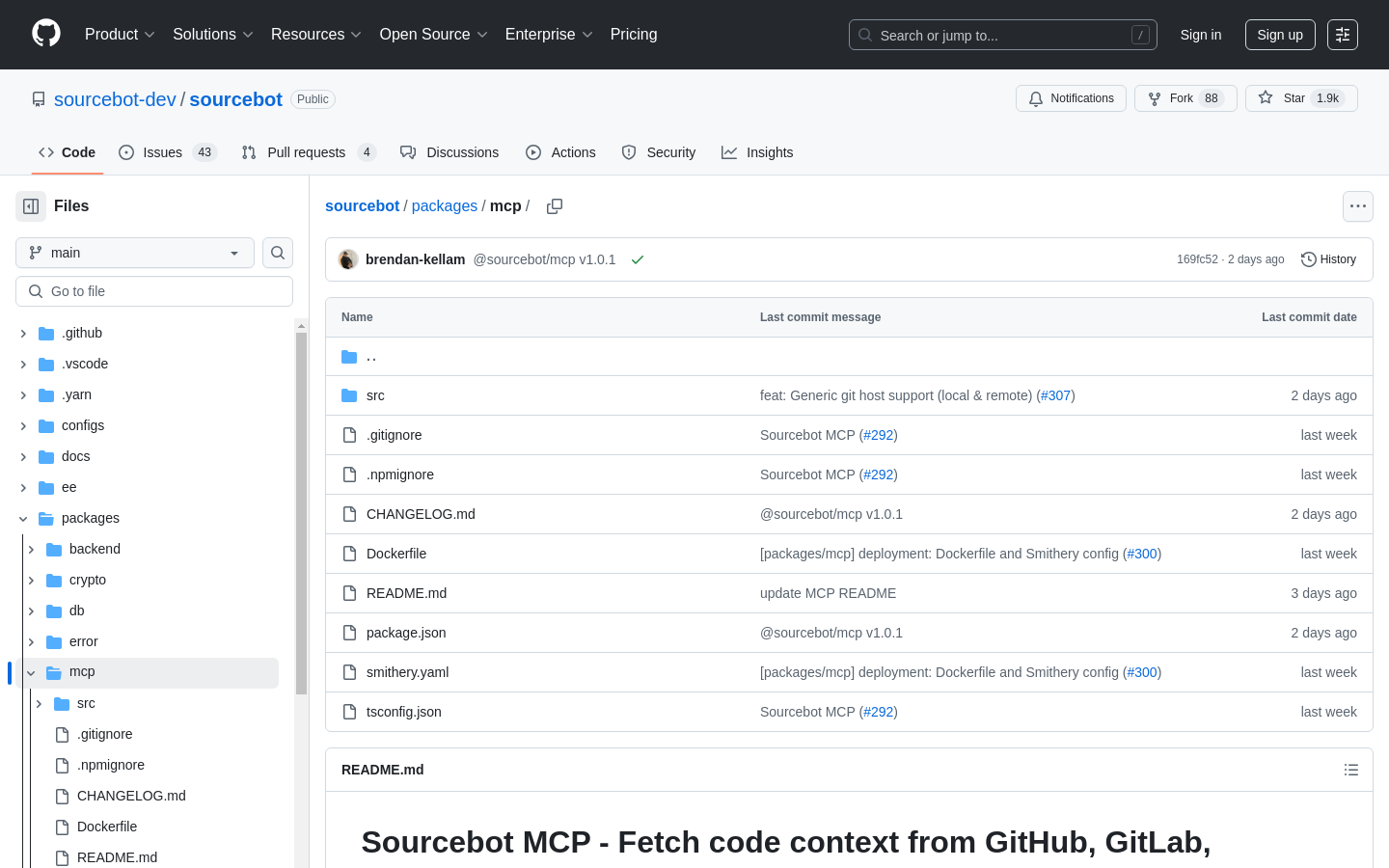This screenshot has height=868, width=1389.
Task: Select Dockerfile in the sidebar tree
Action: tap(107, 827)
